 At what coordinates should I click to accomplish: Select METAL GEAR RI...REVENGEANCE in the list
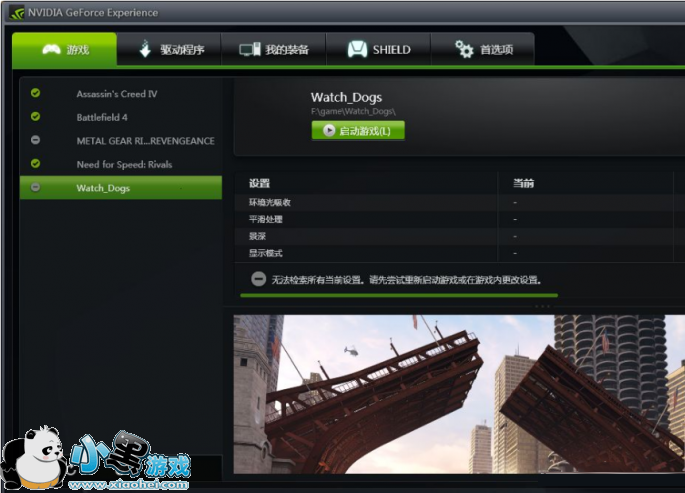click(121, 141)
